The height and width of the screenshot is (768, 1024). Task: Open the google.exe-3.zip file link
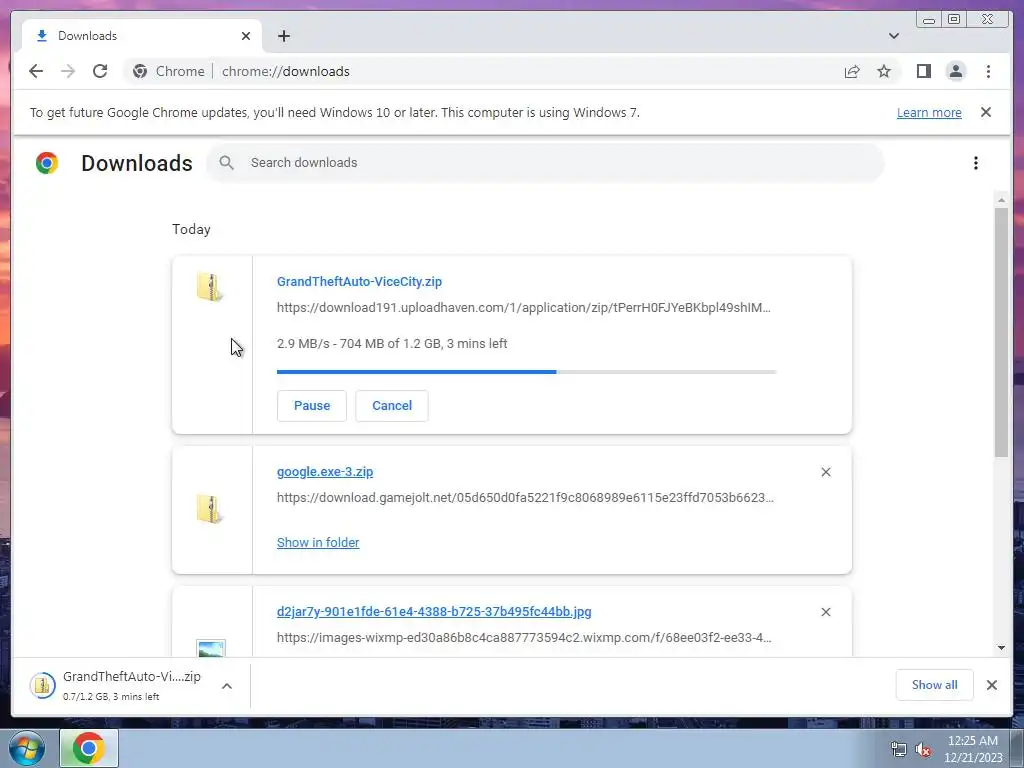pyautogui.click(x=325, y=472)
